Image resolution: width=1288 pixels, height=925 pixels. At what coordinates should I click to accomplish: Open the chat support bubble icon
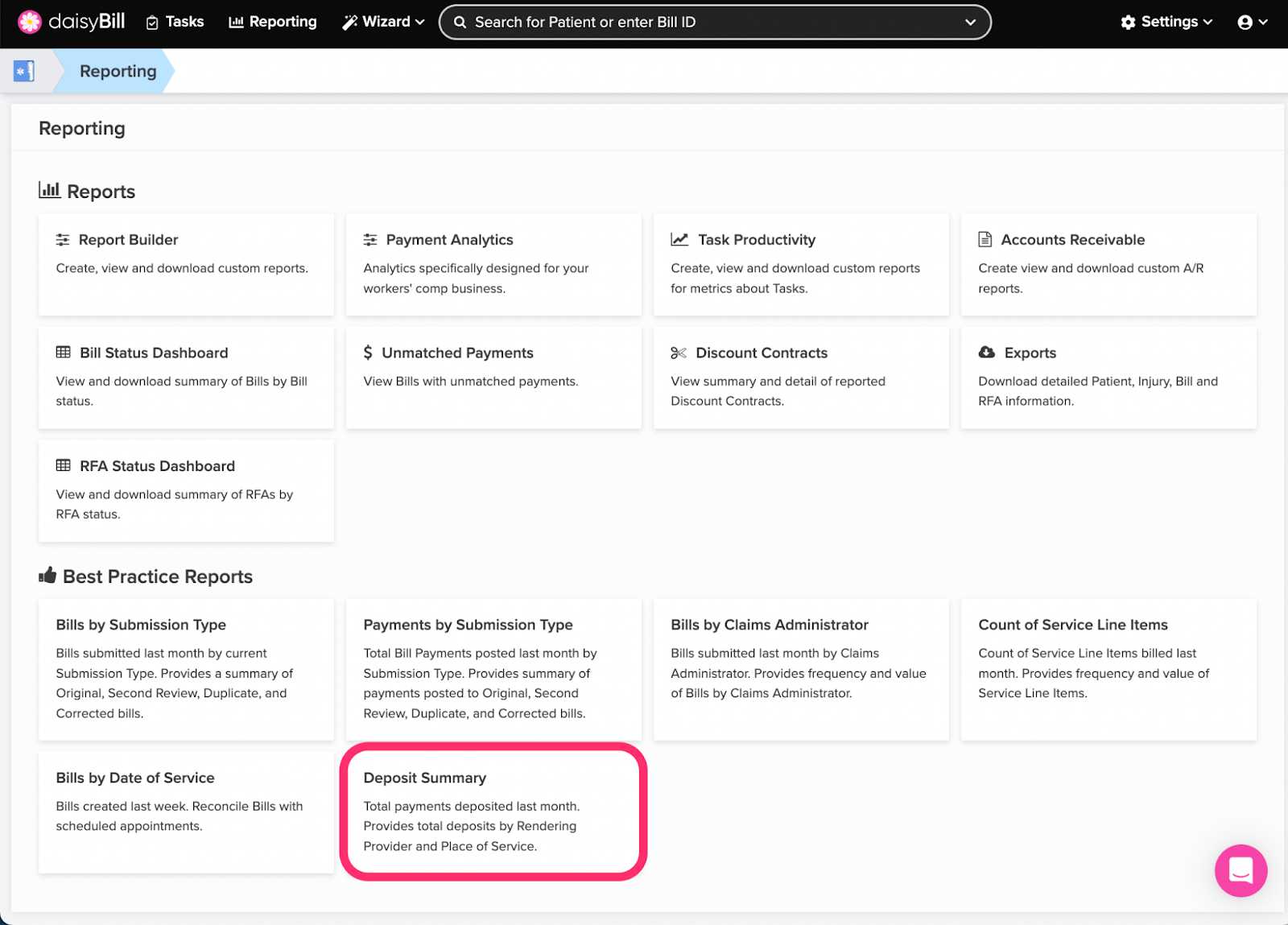pyautogui.click(x=1241, y=870)
